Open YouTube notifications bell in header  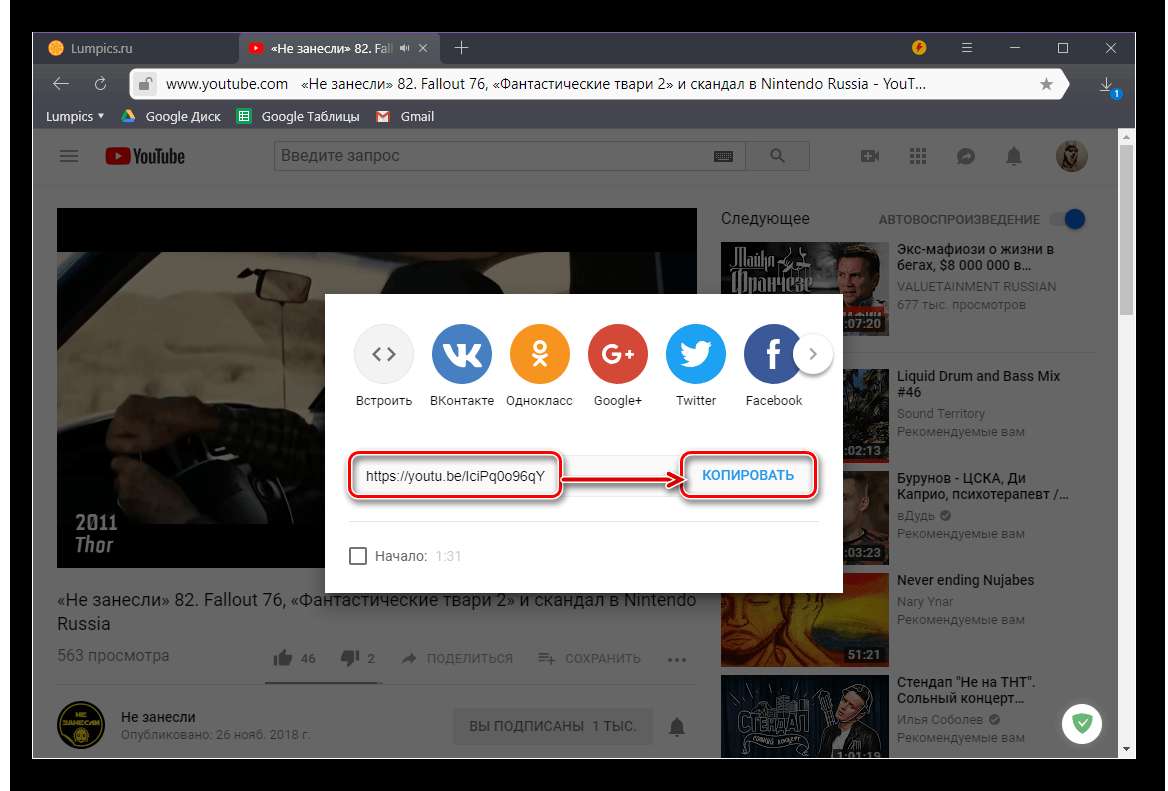click(1014, 156)
